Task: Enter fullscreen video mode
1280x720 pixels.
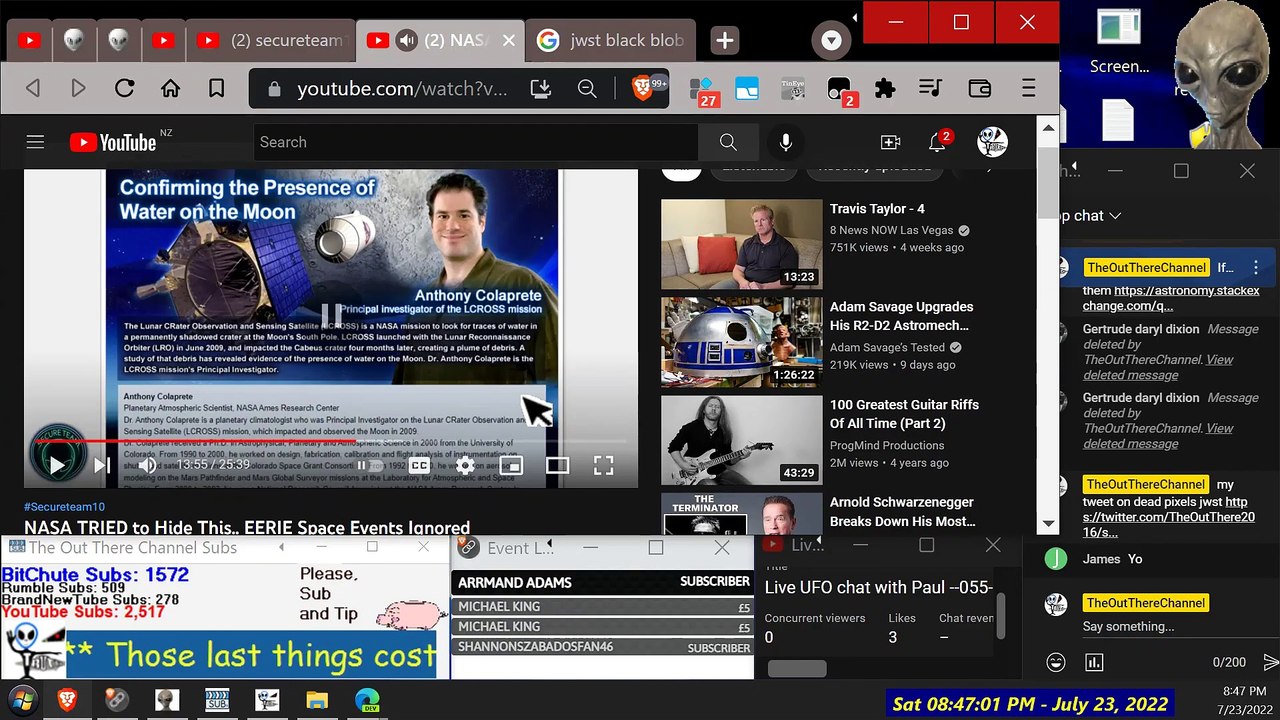Action: click(603, 465)
